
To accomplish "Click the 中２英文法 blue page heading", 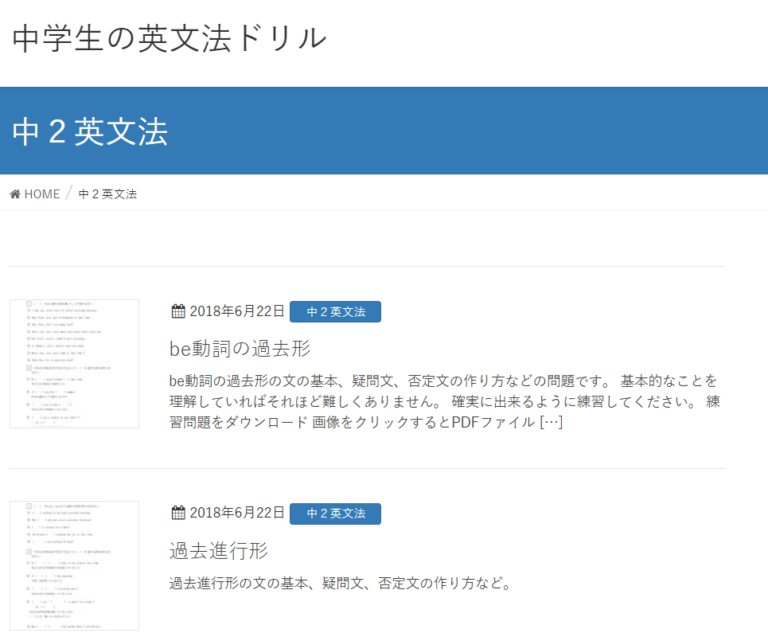I will pyautogui.click(x=90, y=131).
